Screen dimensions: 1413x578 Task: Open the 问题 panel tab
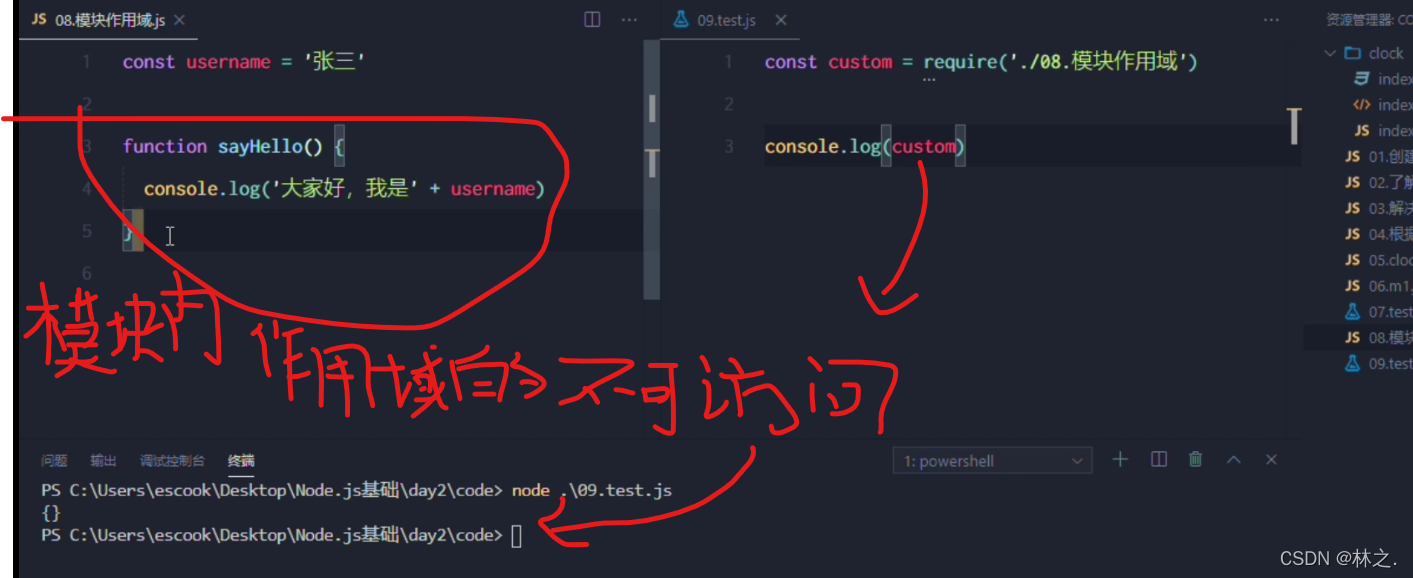[x=54, y=461]
